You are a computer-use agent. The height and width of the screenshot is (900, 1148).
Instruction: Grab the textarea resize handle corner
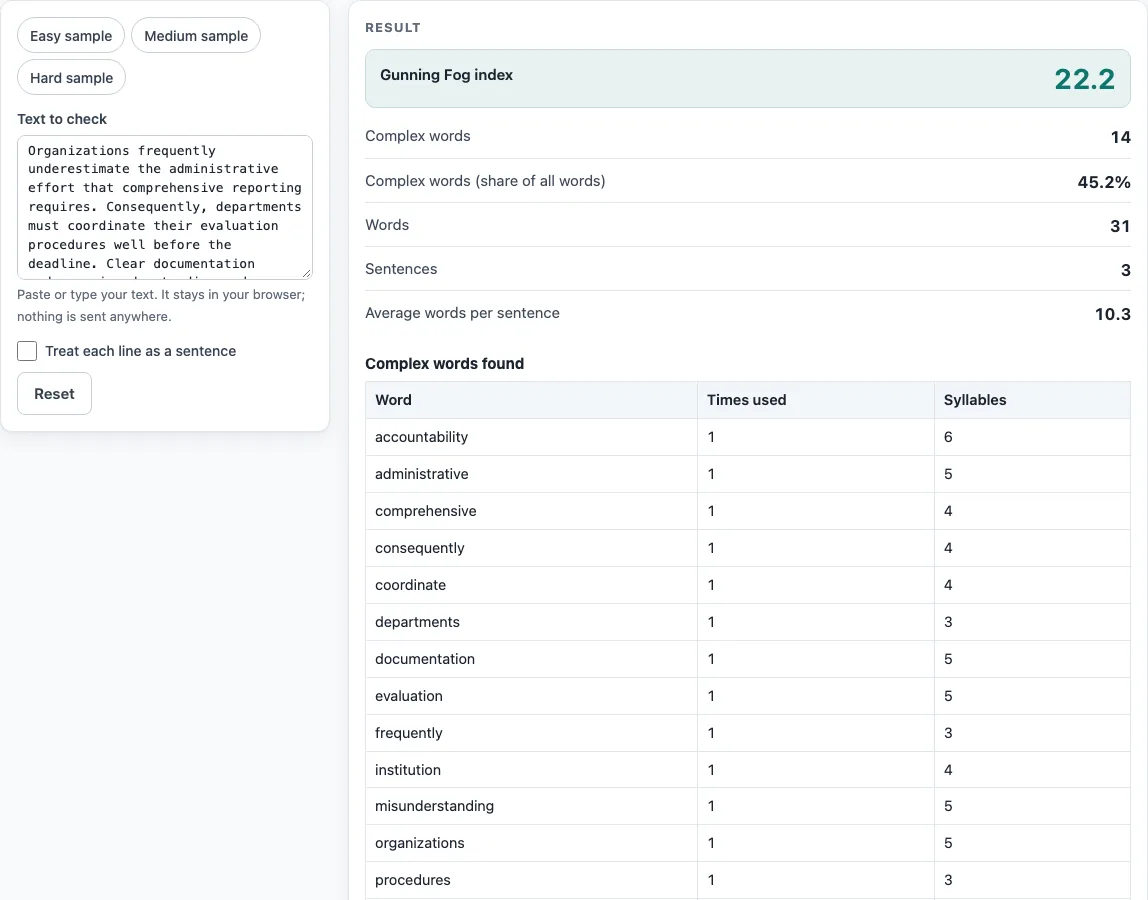[307, 273]
